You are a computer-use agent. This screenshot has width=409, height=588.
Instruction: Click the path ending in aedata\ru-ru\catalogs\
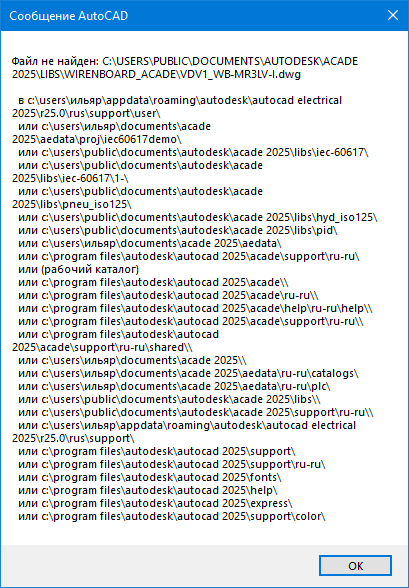coord(188,373)
